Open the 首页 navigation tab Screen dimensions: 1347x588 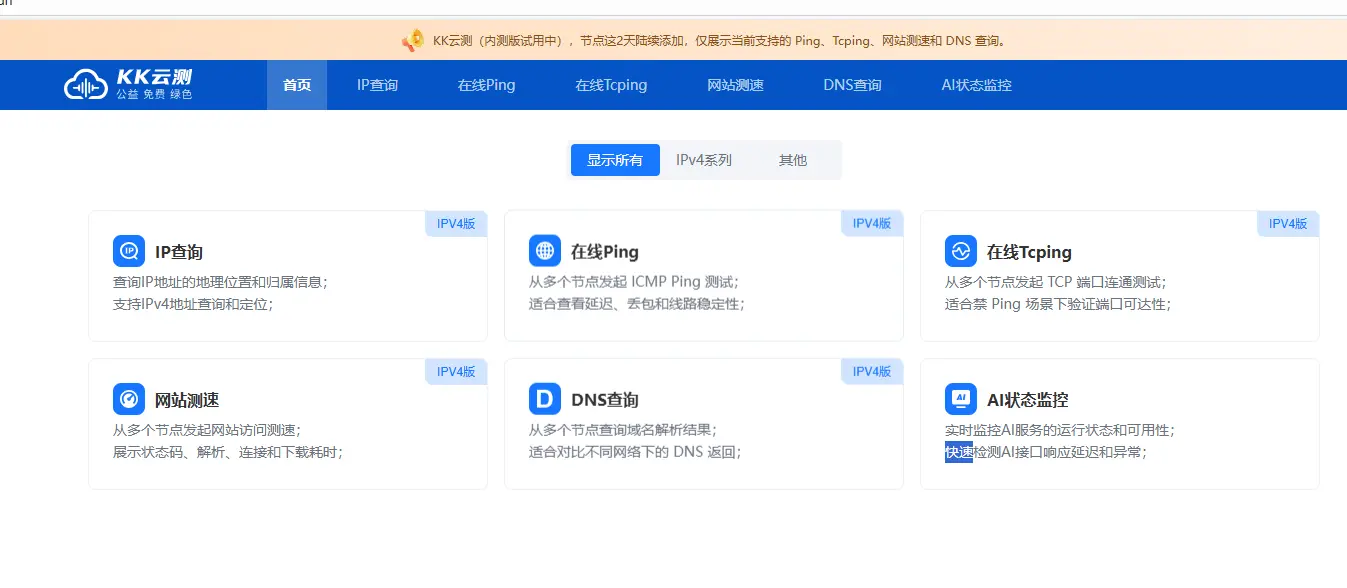297,85
